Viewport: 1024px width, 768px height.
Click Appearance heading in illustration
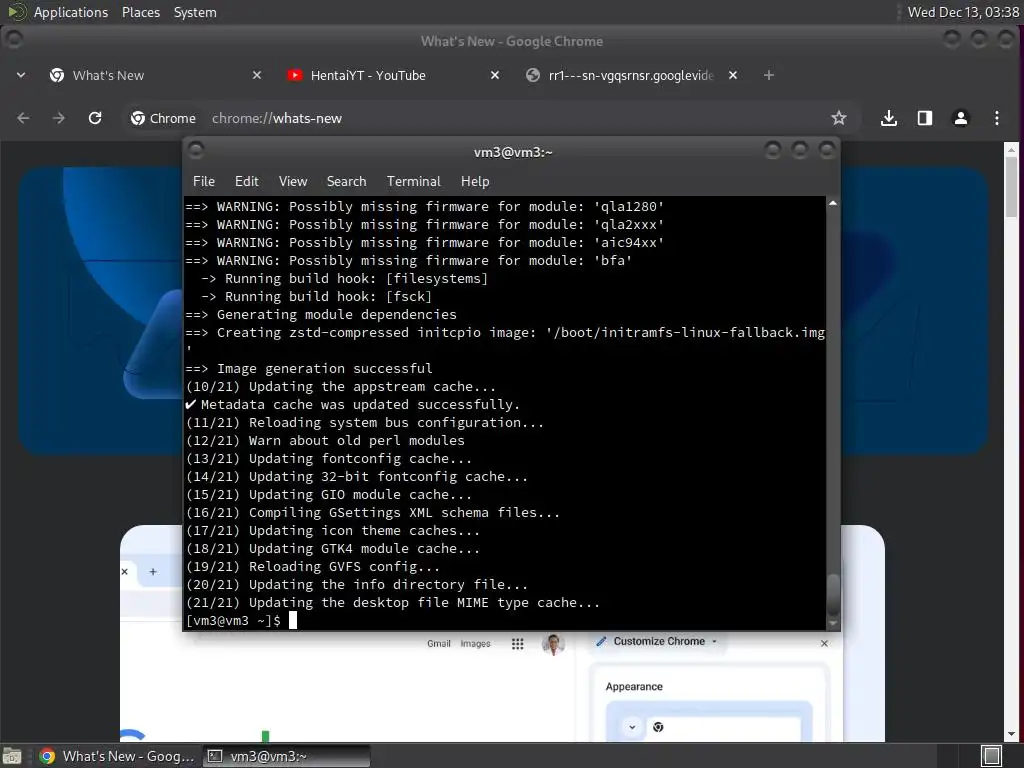633,686
